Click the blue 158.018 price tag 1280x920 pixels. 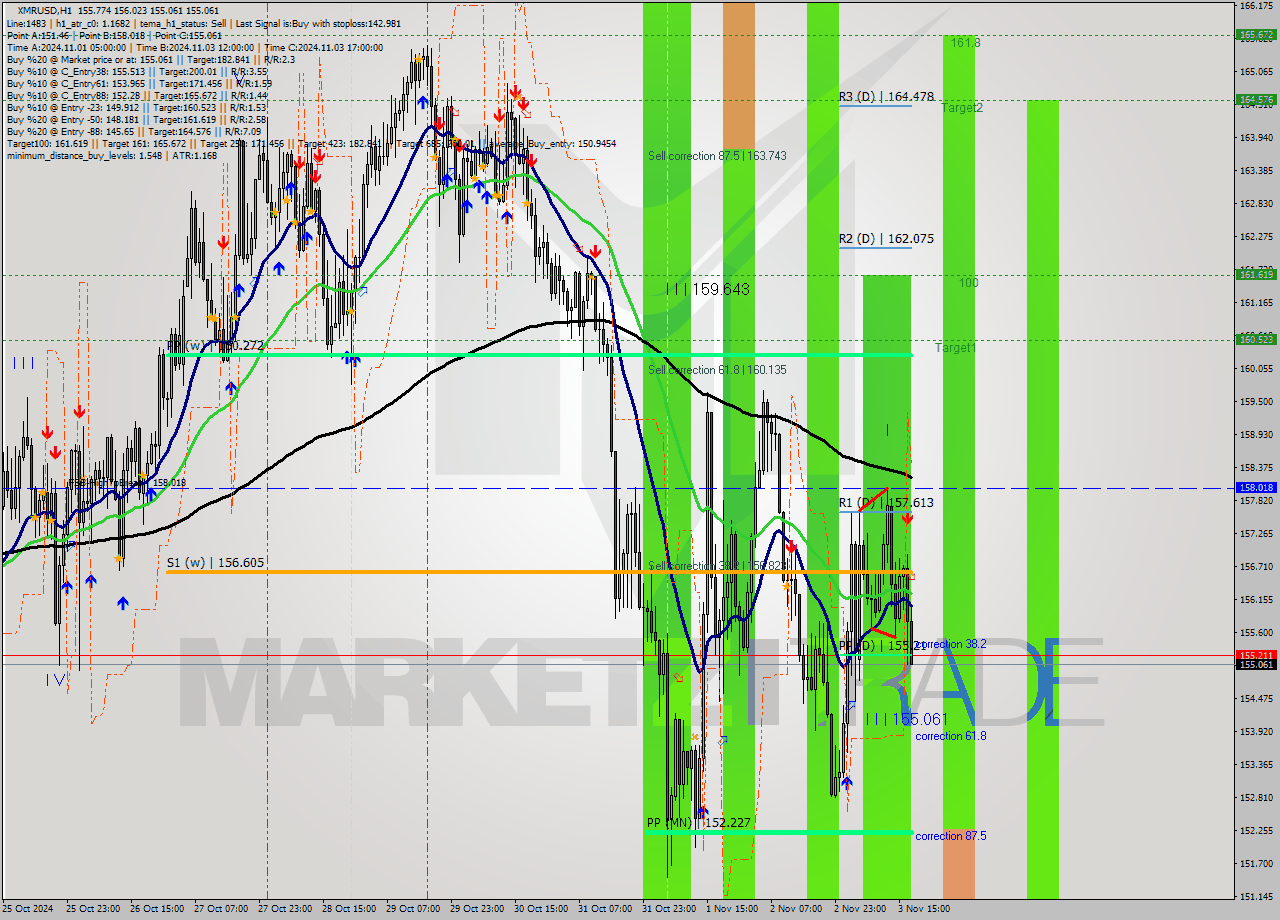(1256, 488)
